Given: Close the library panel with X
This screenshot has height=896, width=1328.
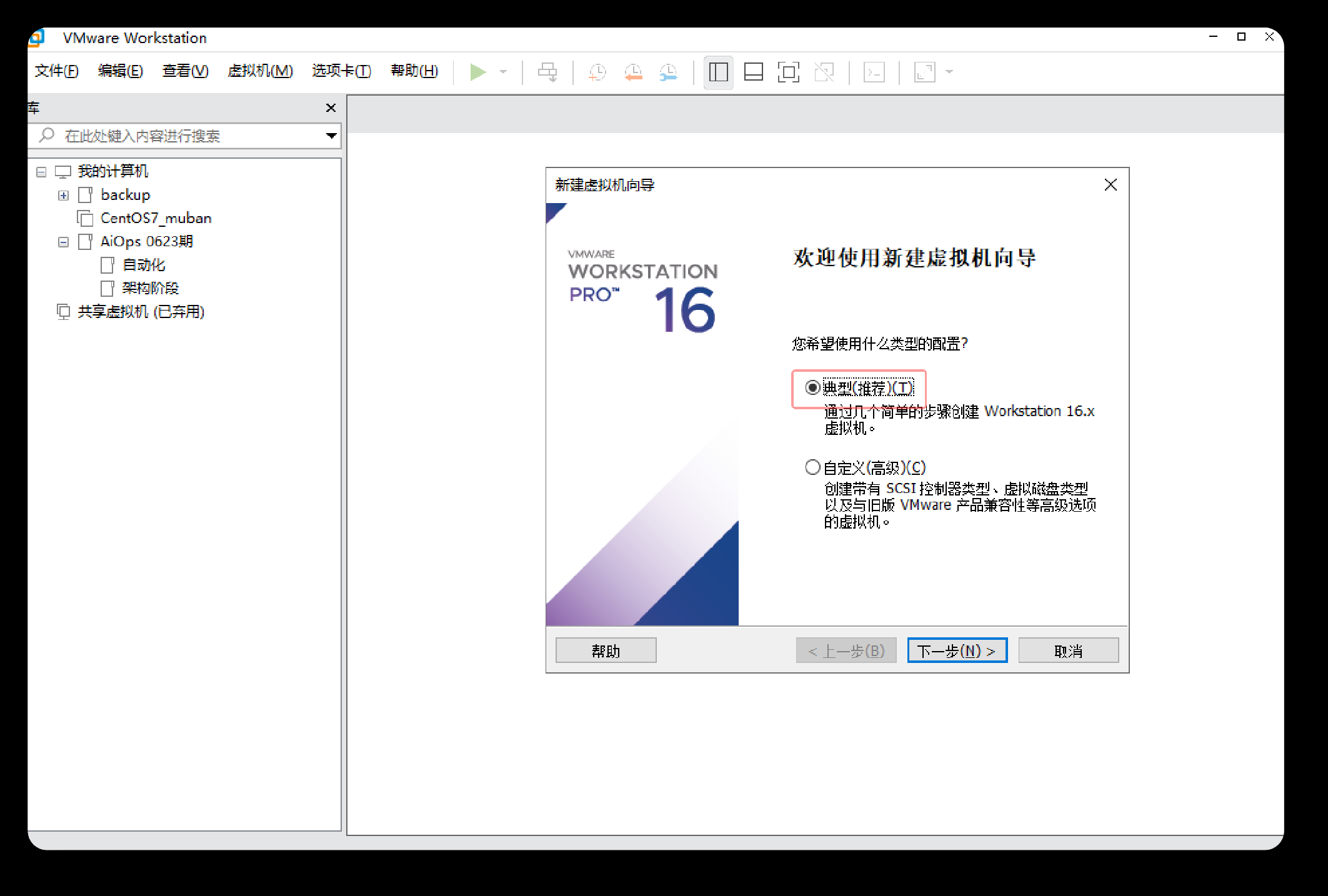Looking at the screenshot, I should click(x=331, y=108).
